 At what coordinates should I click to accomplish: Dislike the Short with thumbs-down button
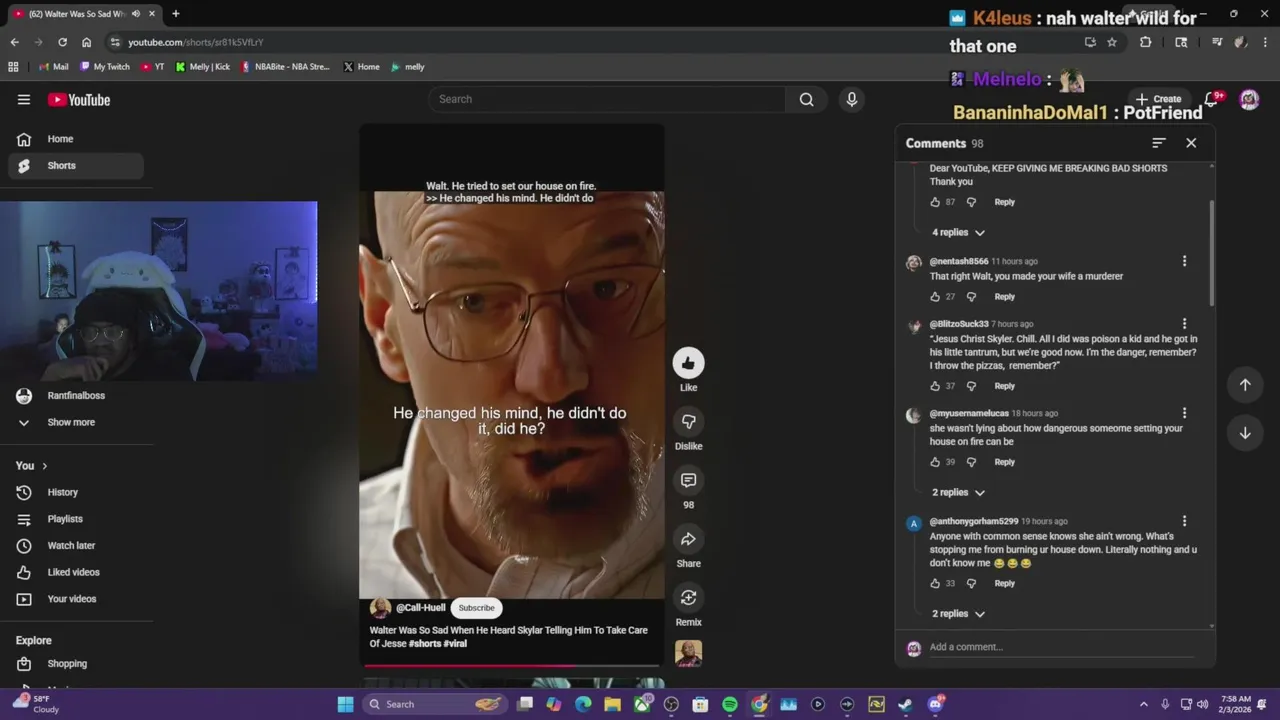tap(688, 422)
